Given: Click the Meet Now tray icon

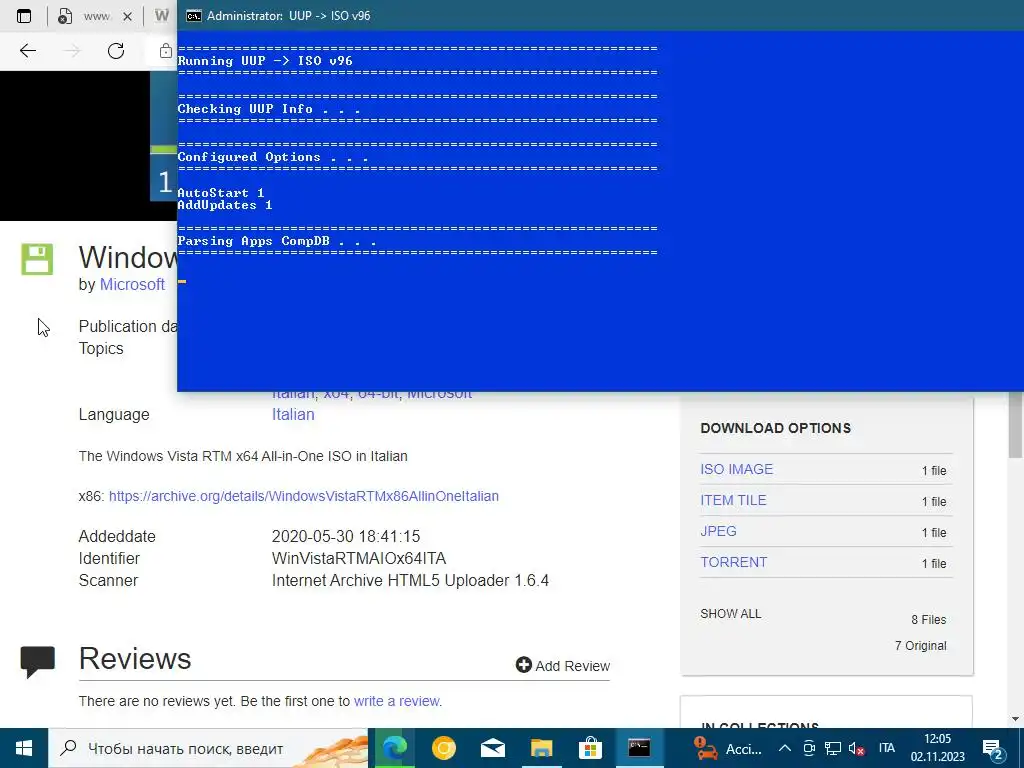Looking at the screenshot, I should click(x=809, y=748).
